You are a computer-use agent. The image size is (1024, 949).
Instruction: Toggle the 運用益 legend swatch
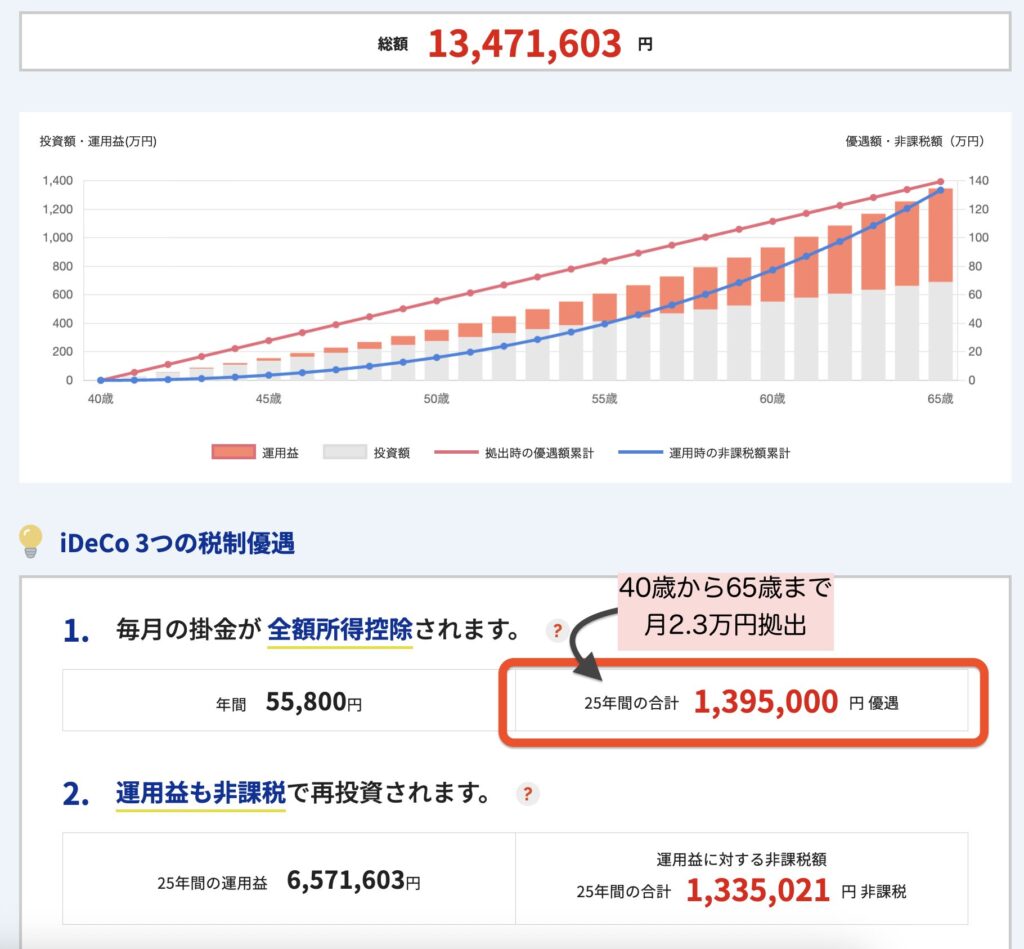coord(233,453)
